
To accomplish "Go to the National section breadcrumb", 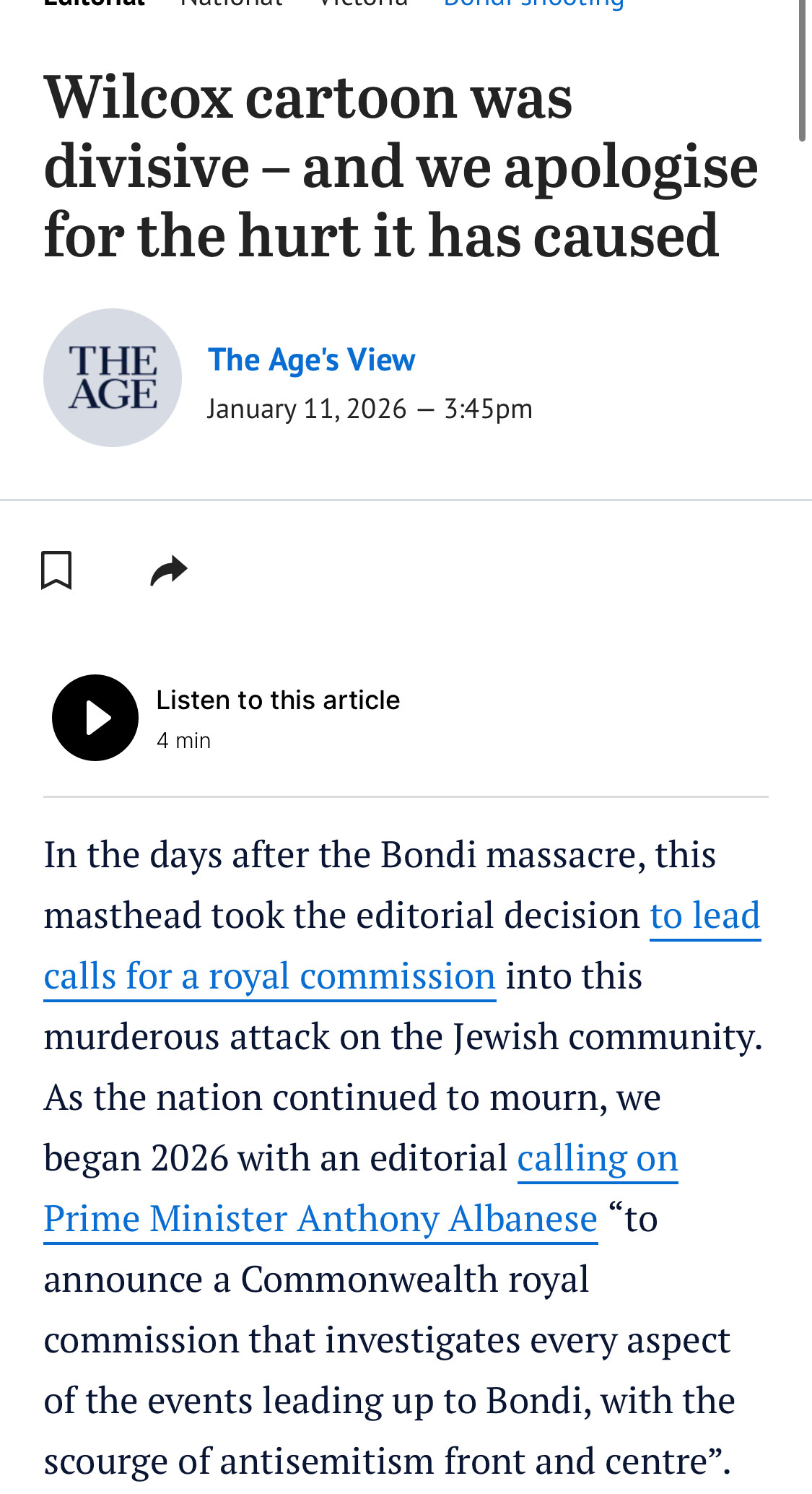I will pyautogui.click(x=231, y=4).
